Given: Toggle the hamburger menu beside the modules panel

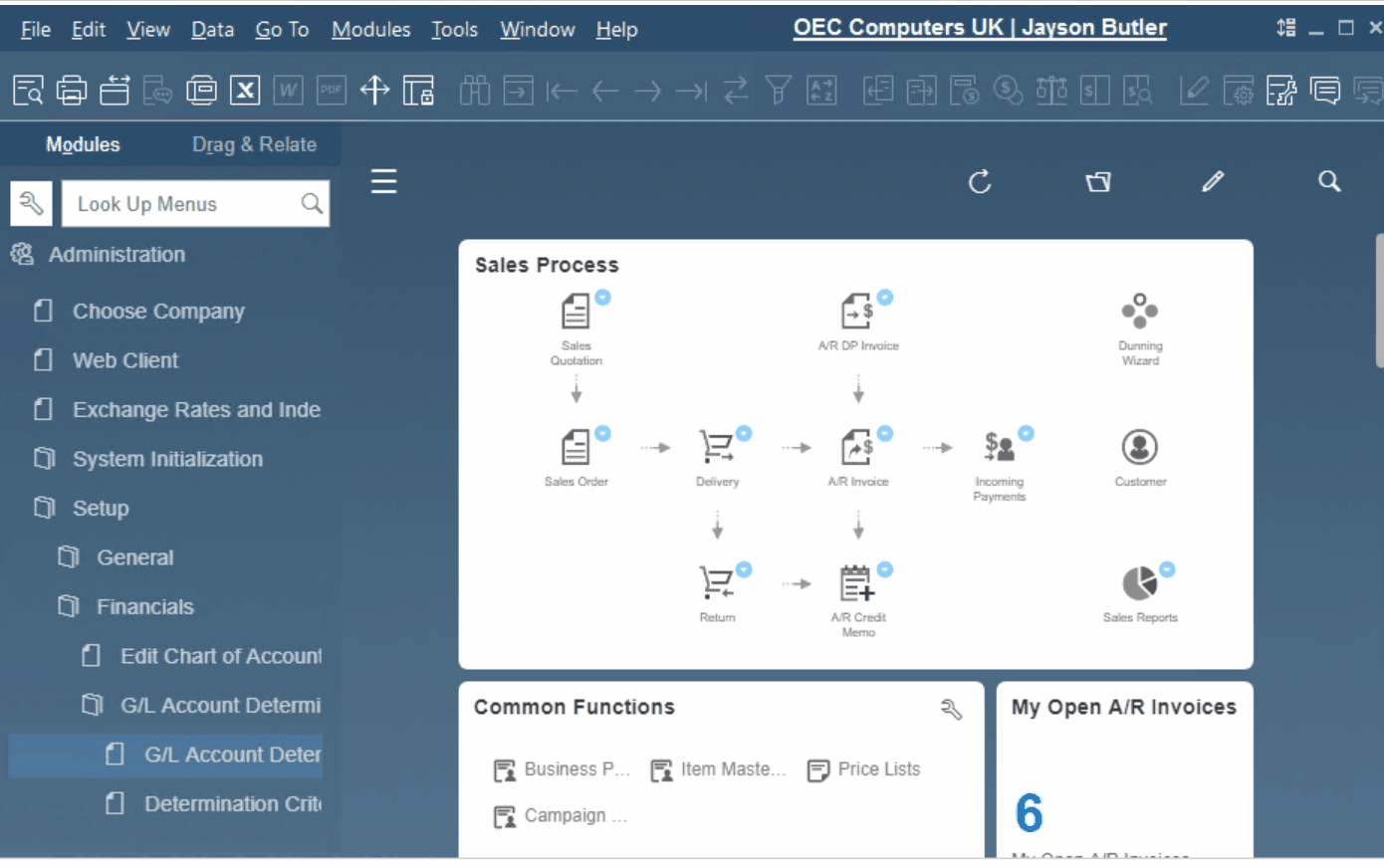Looking at the screenshot, I should tap(383, 181).
